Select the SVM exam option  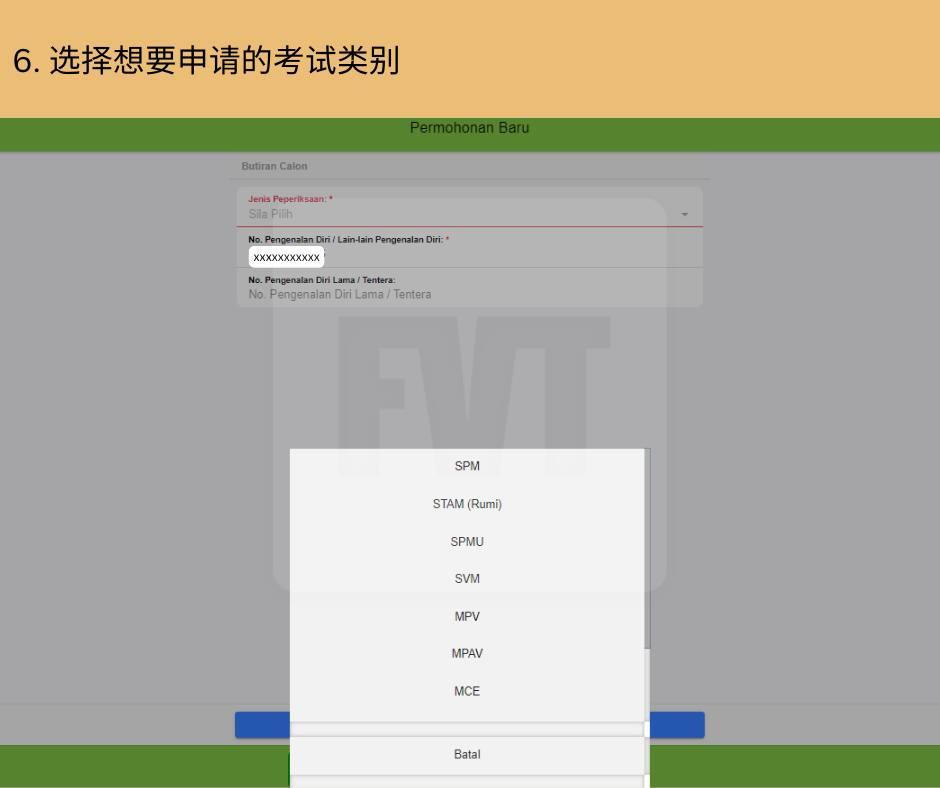click(467, 579)
